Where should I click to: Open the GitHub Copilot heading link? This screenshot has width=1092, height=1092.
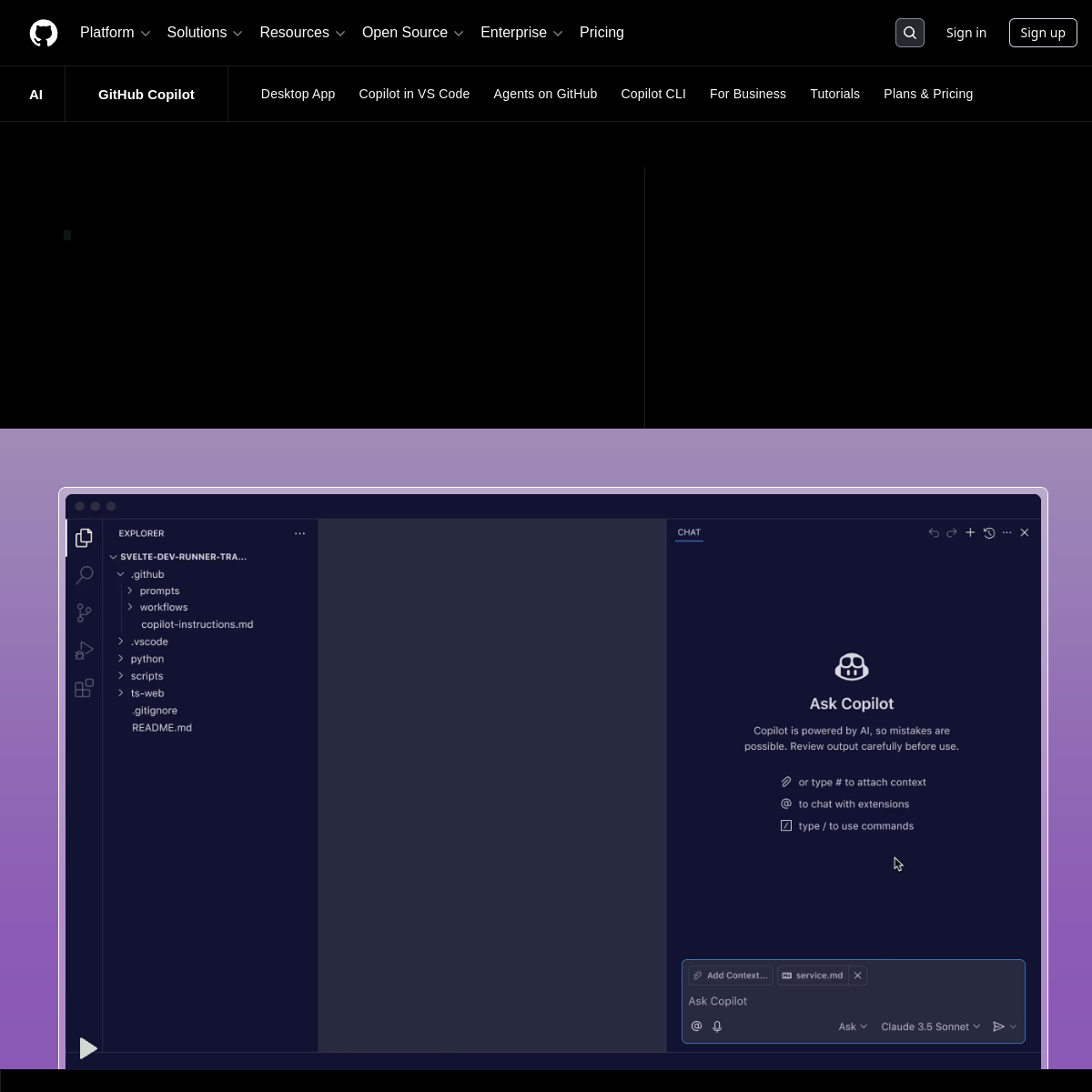[147, 94]
